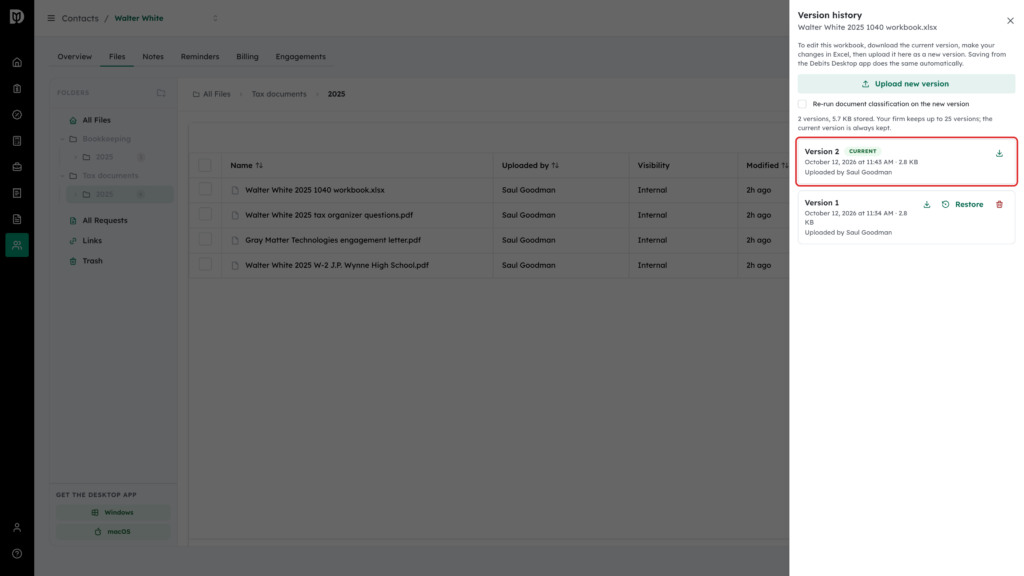Open Gray Matter Technologies engagement letter.pdf
Screen dimensions: 1024x576
tap(333, 240)
